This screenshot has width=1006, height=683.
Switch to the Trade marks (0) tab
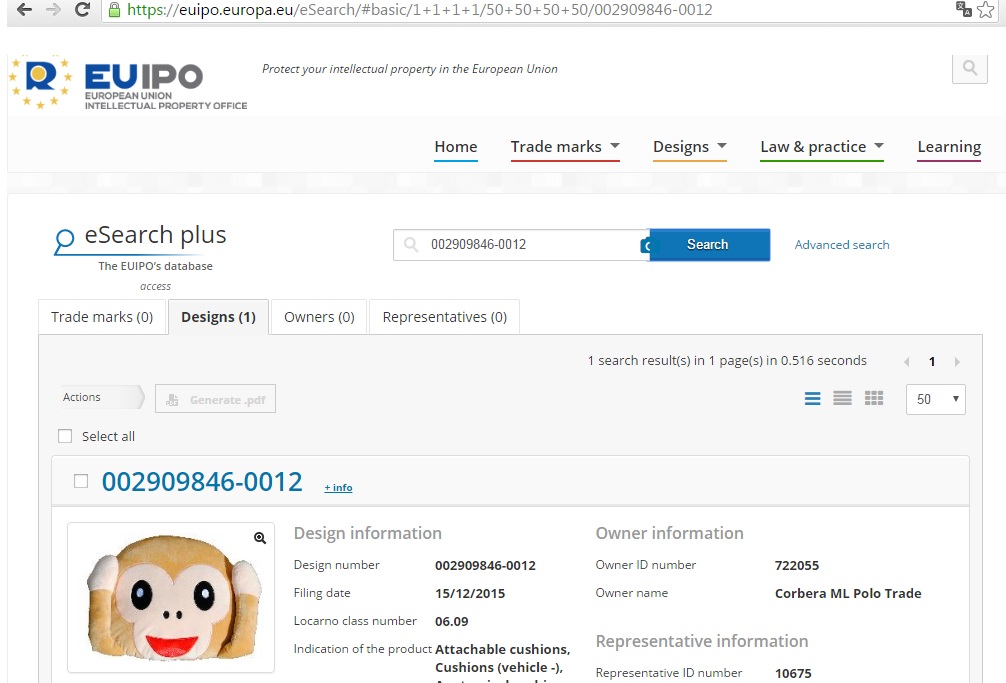(x=102, y=317)
